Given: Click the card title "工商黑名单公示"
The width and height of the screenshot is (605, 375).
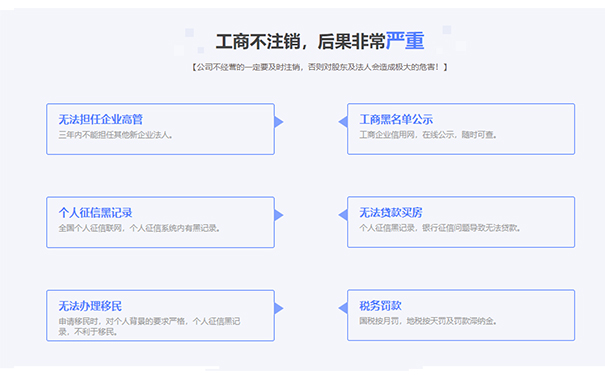Looking at the screenshot, I should coord(396,120).
